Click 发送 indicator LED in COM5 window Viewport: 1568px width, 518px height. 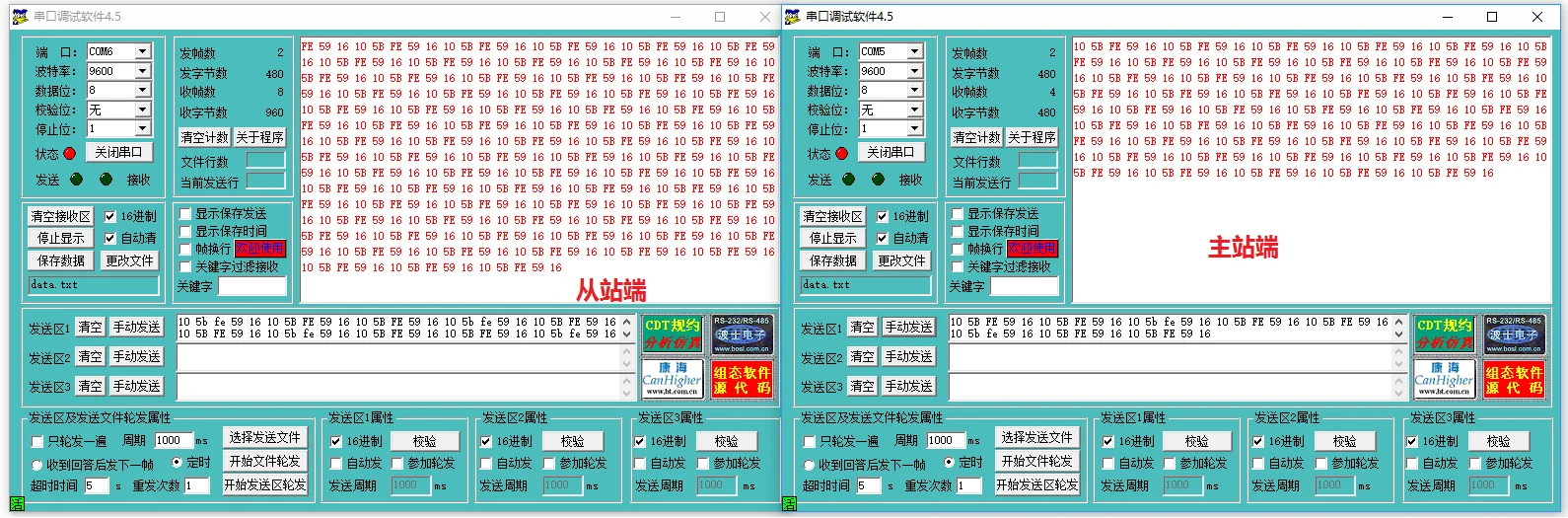(848, 180)
